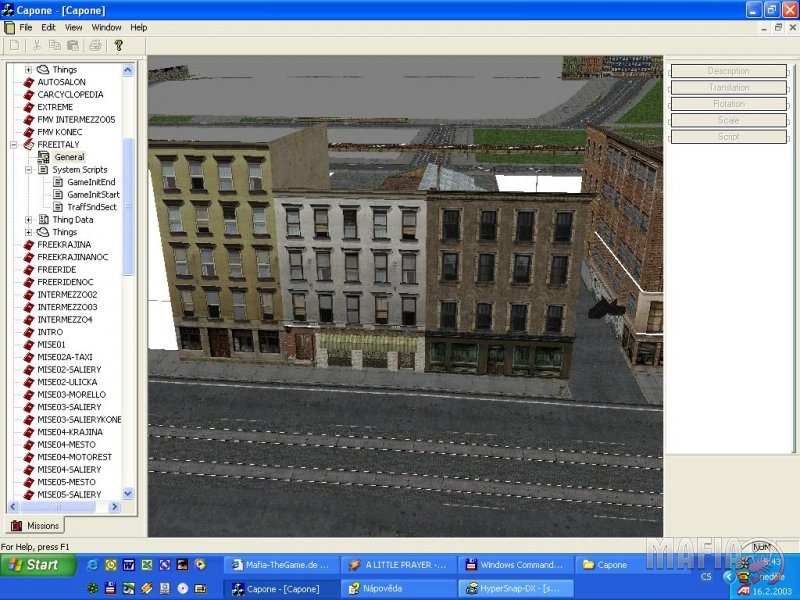Screen dimensions: 800x600
Task: Click the Cut scissors toolbar icon
Action: click(38, 45)
